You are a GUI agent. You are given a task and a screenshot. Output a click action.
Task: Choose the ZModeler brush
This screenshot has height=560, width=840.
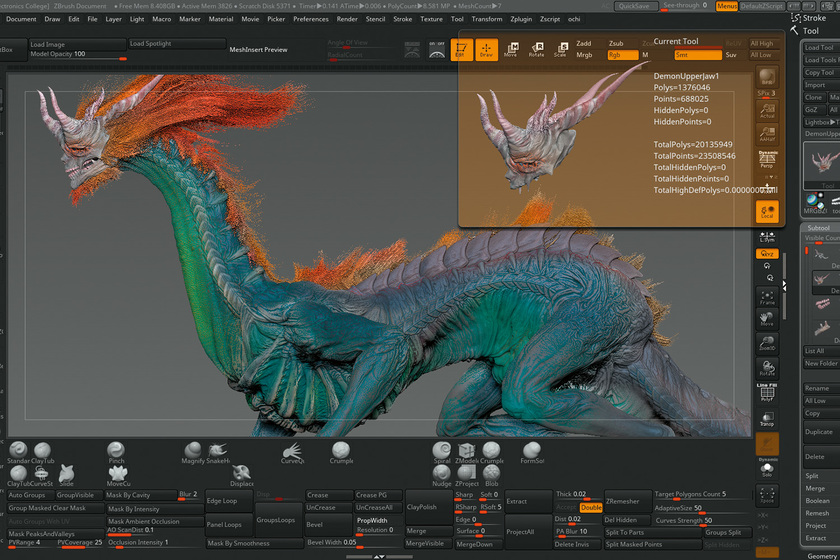point(467,452)
